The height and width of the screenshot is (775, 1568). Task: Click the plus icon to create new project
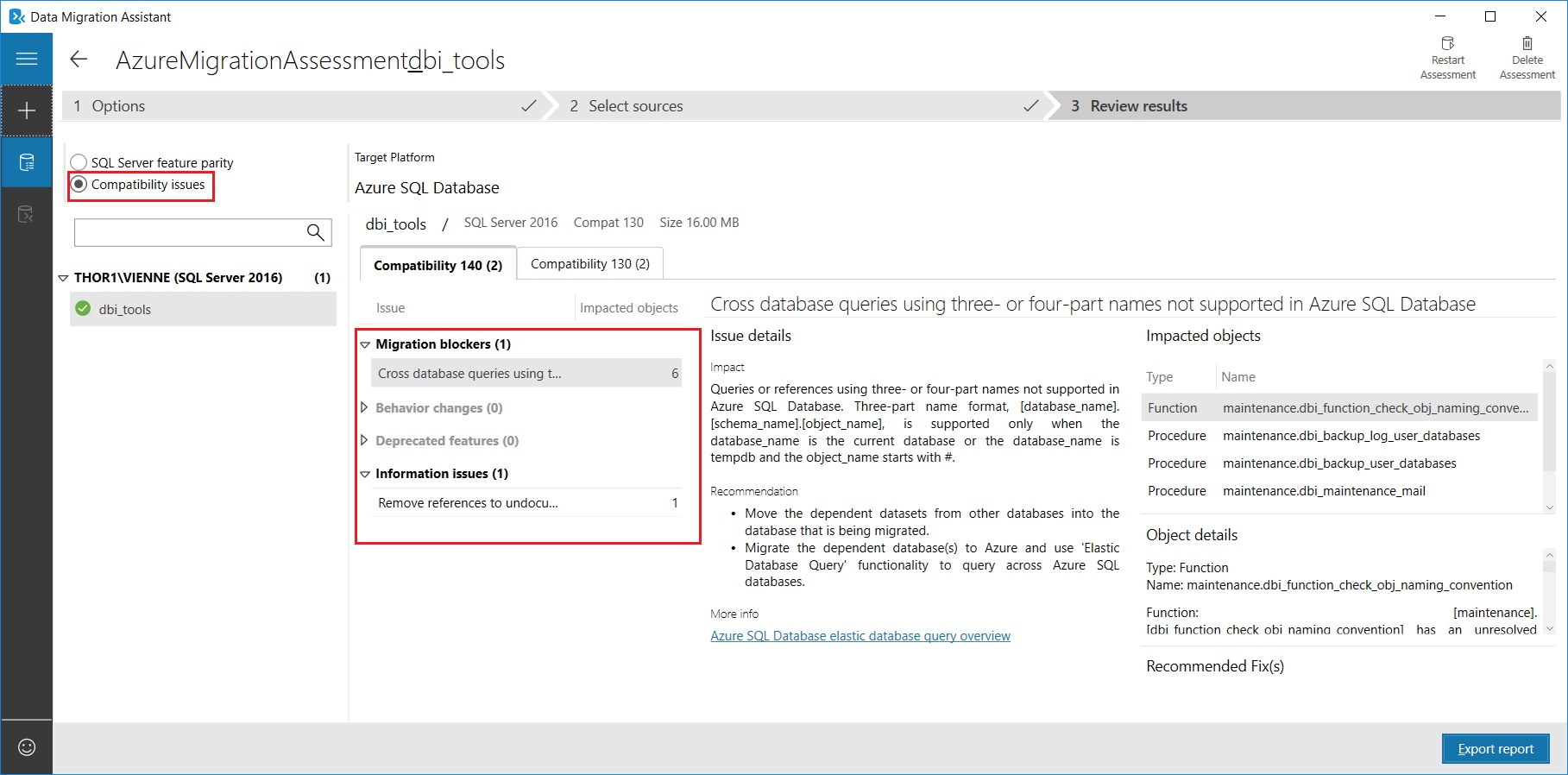pos(27,110)
